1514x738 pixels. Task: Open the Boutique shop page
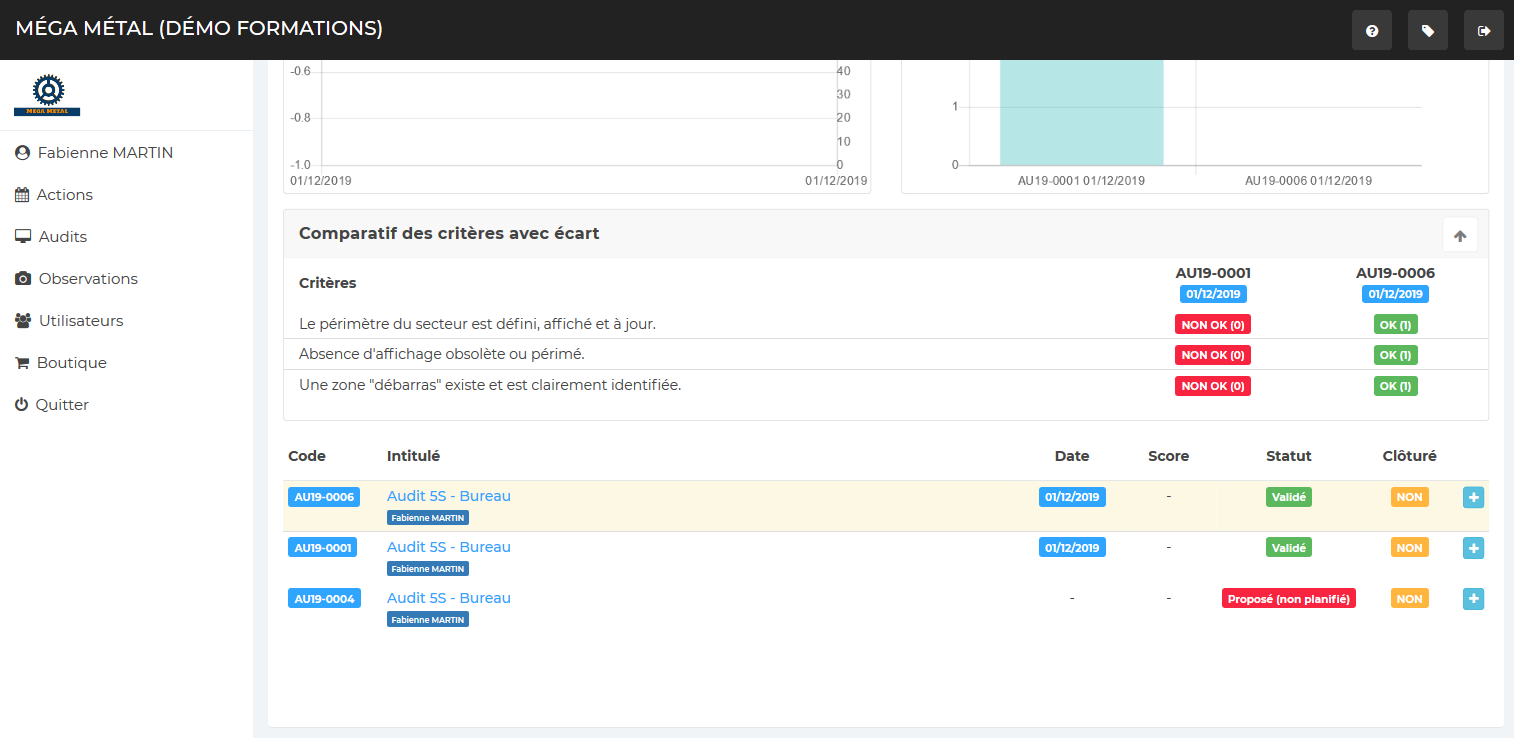click(x=71, y=363)
